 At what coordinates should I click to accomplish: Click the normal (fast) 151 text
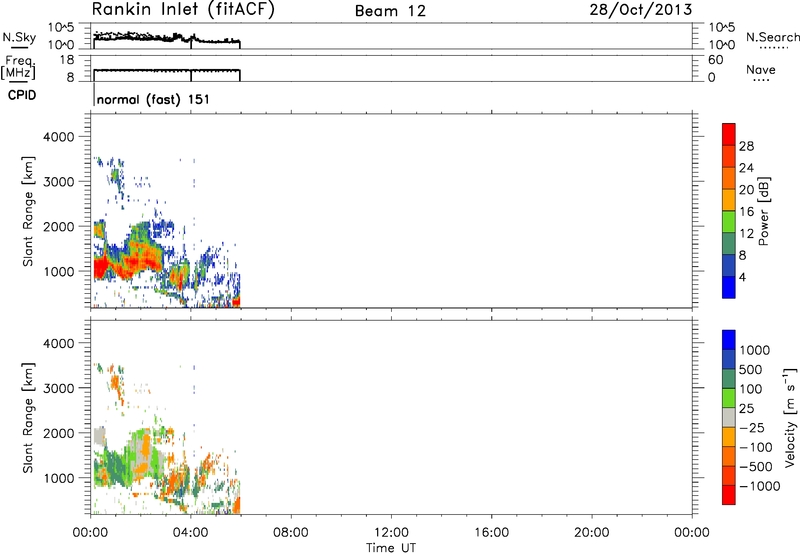tap(153, 99)
